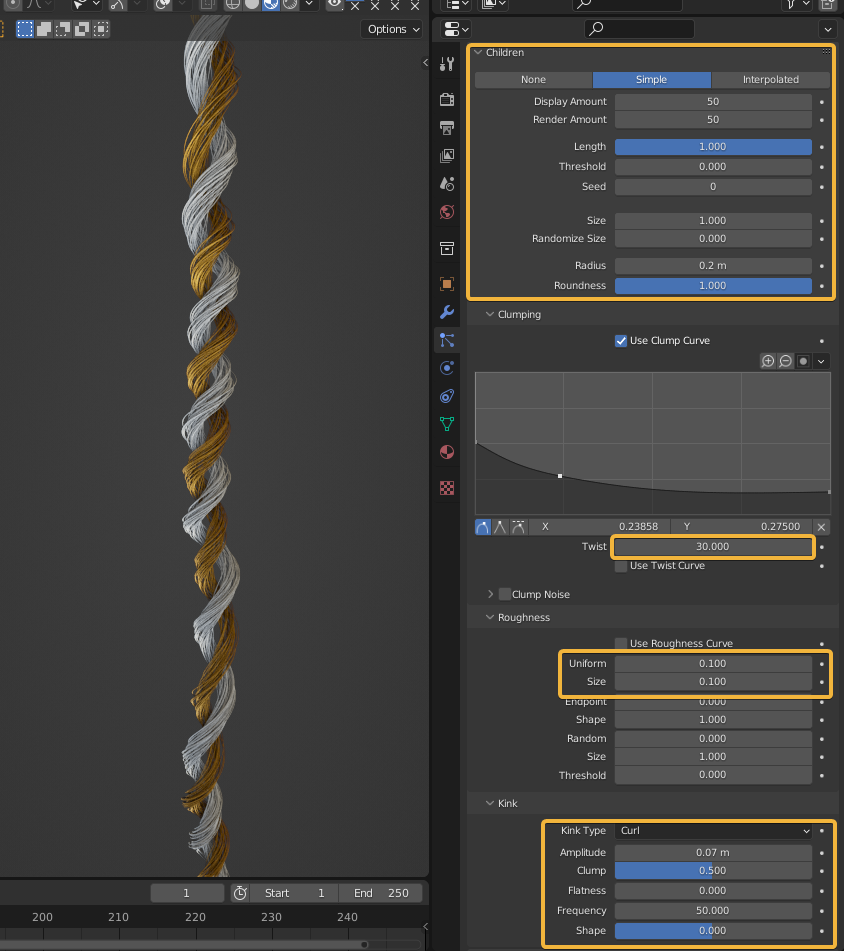The height and width of the screenshot is (951, 844).
Task: Expand the Clump Noise settings
Action: coord(490,594)
